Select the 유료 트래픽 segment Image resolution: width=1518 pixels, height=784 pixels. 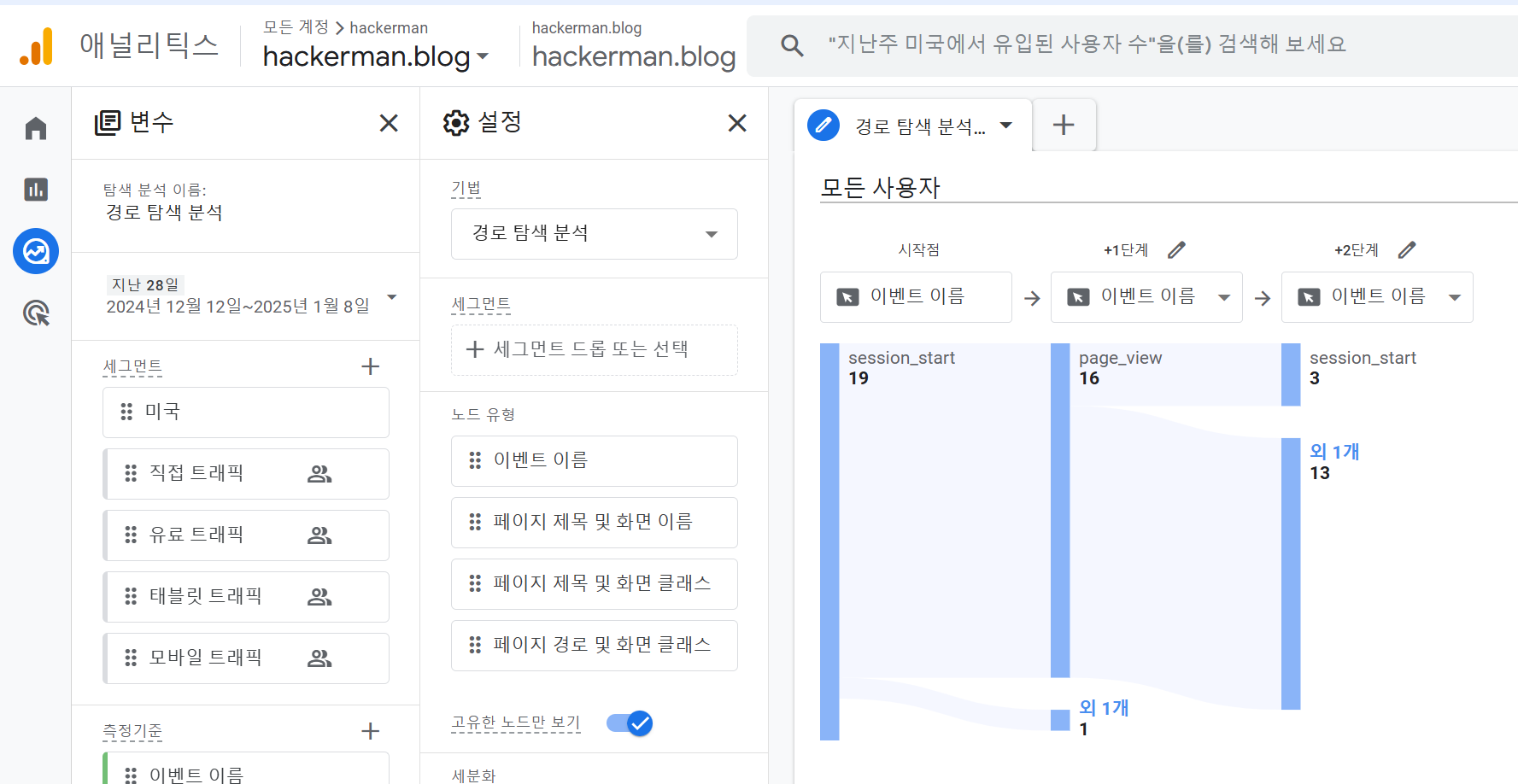245,535
